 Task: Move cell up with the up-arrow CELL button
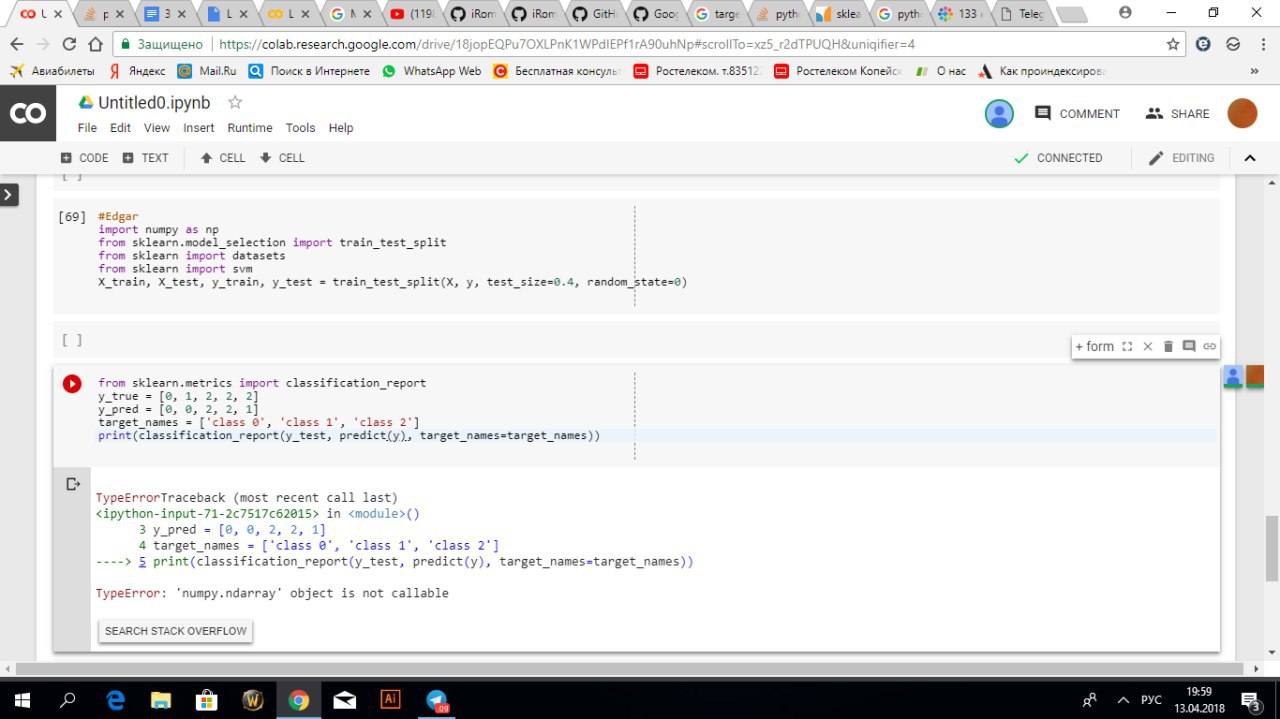pyautogui.click(x=222, y=158)
